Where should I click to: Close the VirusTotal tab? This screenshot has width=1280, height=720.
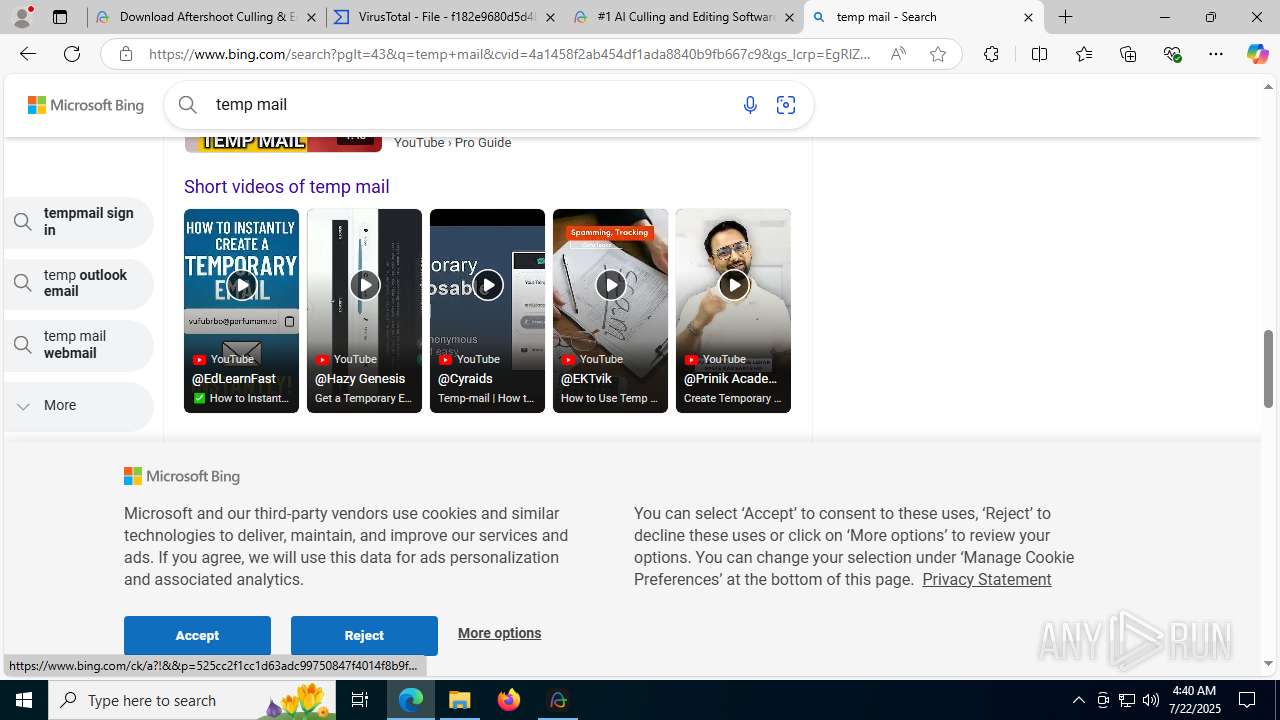[x=550, y=17]
